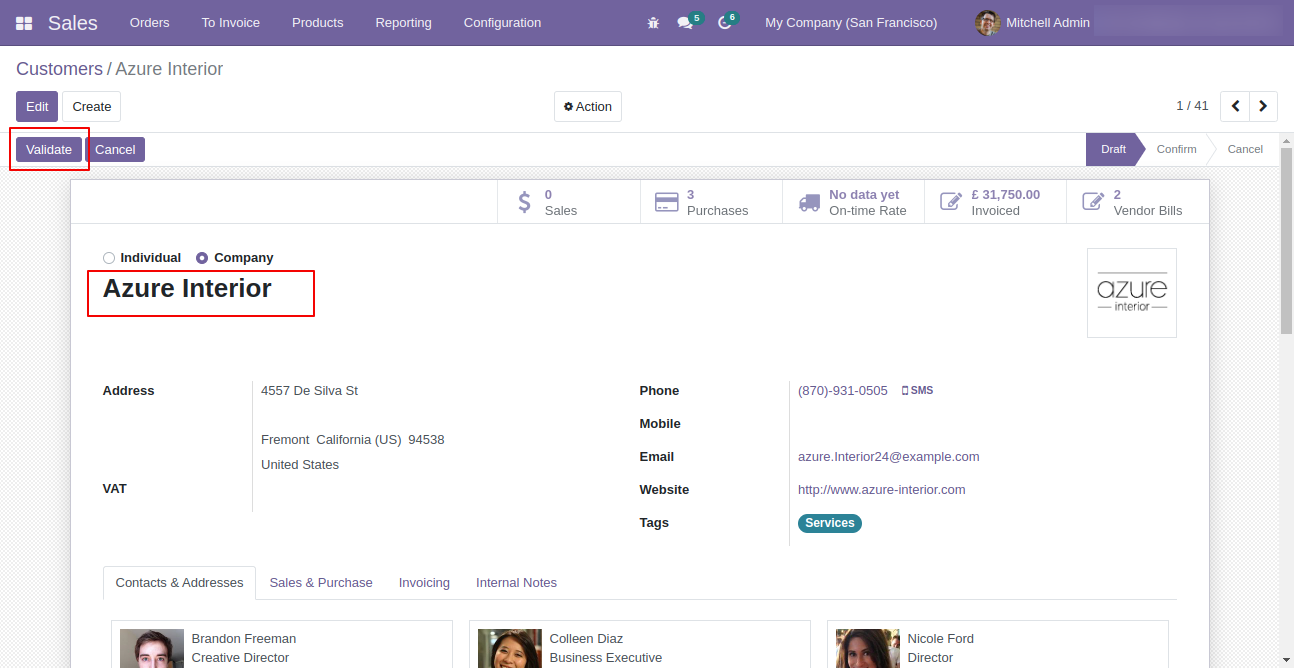Open the activities clock icon
Viewport: 1294px width, 668px height.
pos(725,23)
